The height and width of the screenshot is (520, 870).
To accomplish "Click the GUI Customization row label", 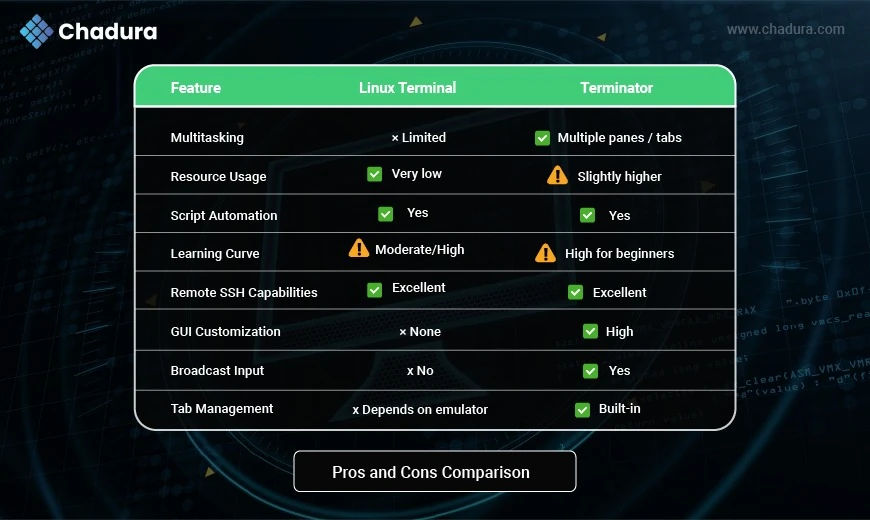I will coord(225,331).
